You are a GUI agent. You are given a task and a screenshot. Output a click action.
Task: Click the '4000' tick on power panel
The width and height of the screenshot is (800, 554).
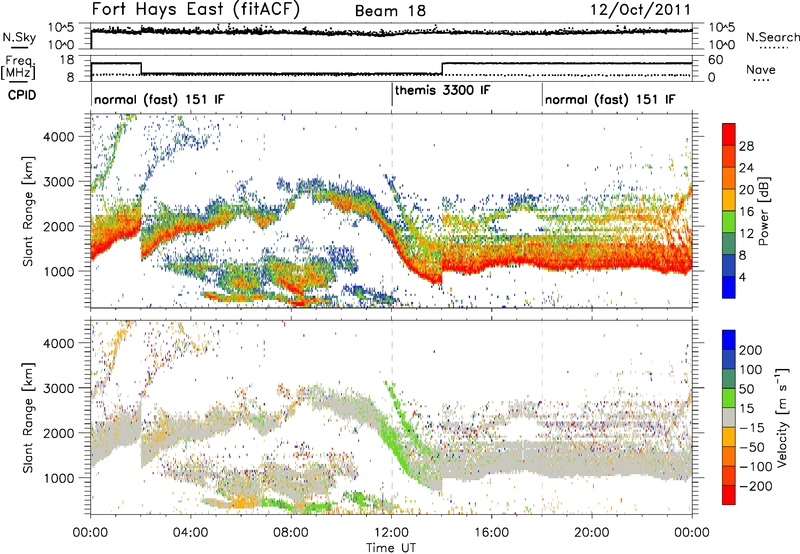pos(59,137)
